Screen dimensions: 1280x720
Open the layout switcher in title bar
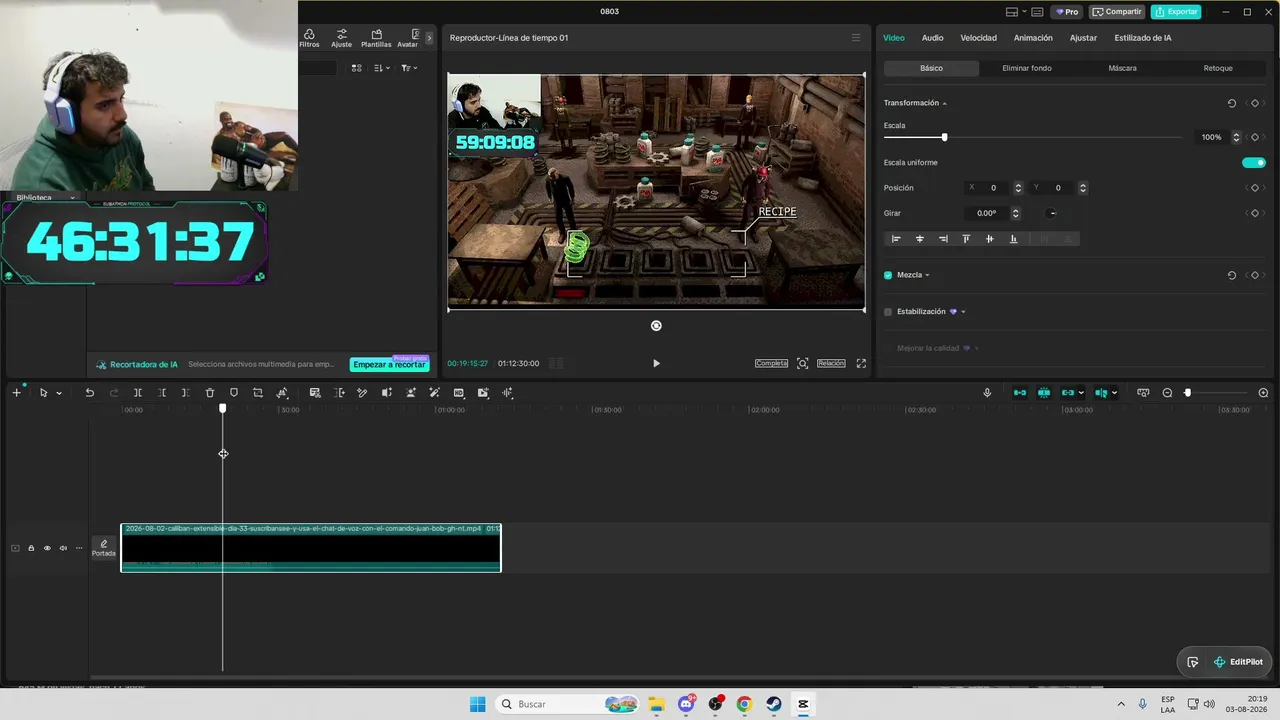(1015, 12)
